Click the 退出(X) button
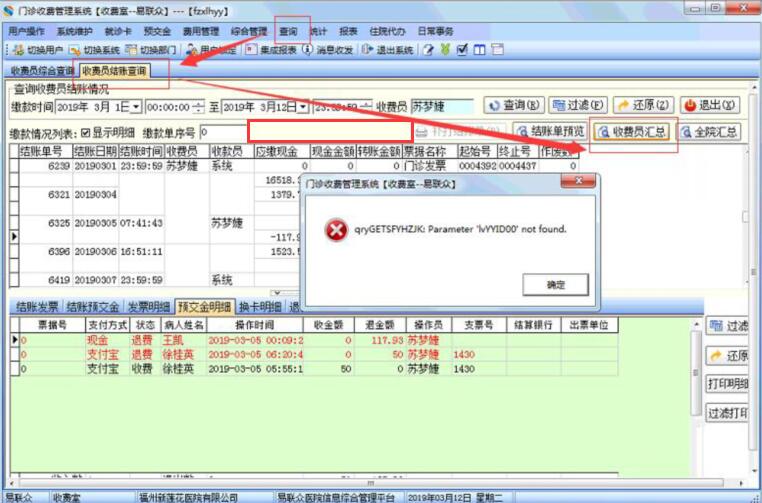The height and width of the screenshot is (503, 762). [x=710, y=105]
